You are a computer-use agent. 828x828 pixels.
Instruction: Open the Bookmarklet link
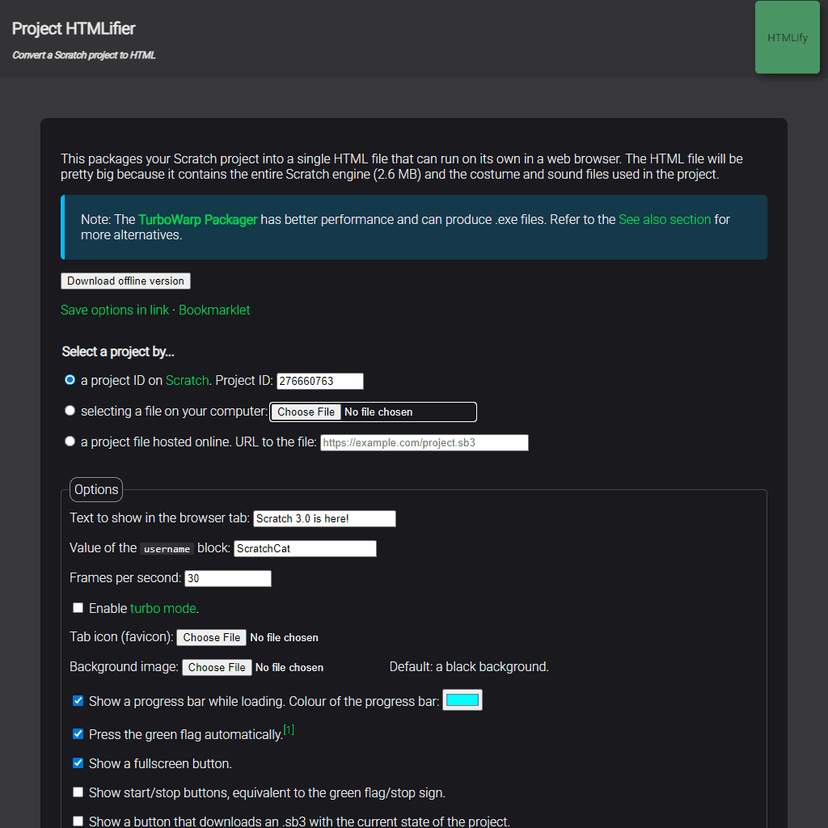(214, 310)
